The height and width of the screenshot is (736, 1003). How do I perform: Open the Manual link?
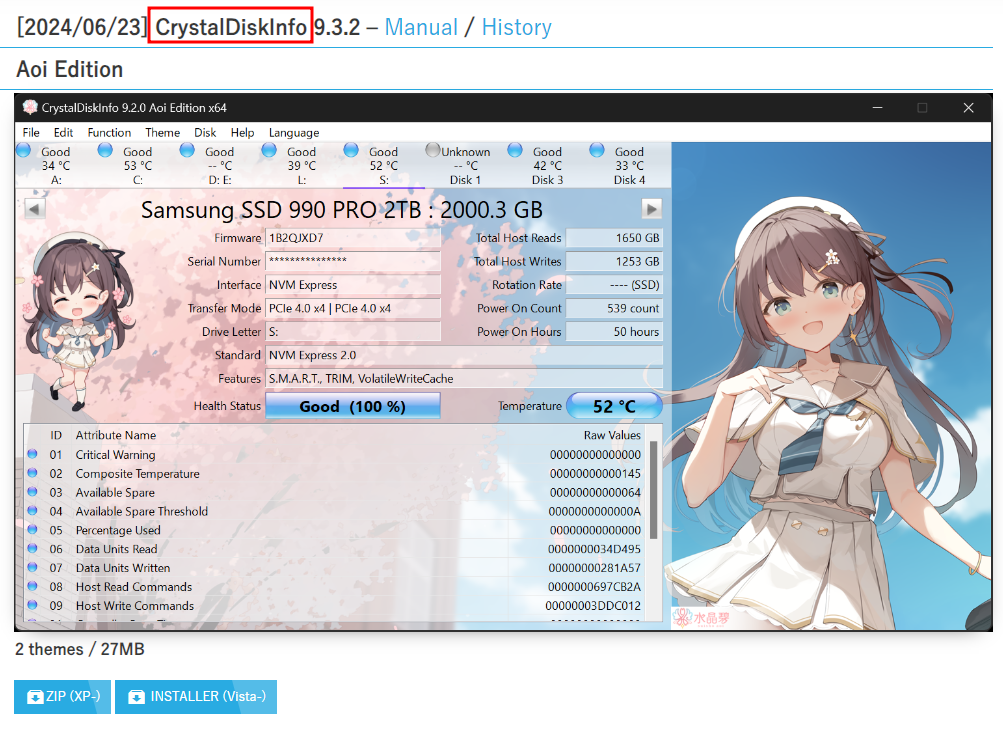(421, 27)
